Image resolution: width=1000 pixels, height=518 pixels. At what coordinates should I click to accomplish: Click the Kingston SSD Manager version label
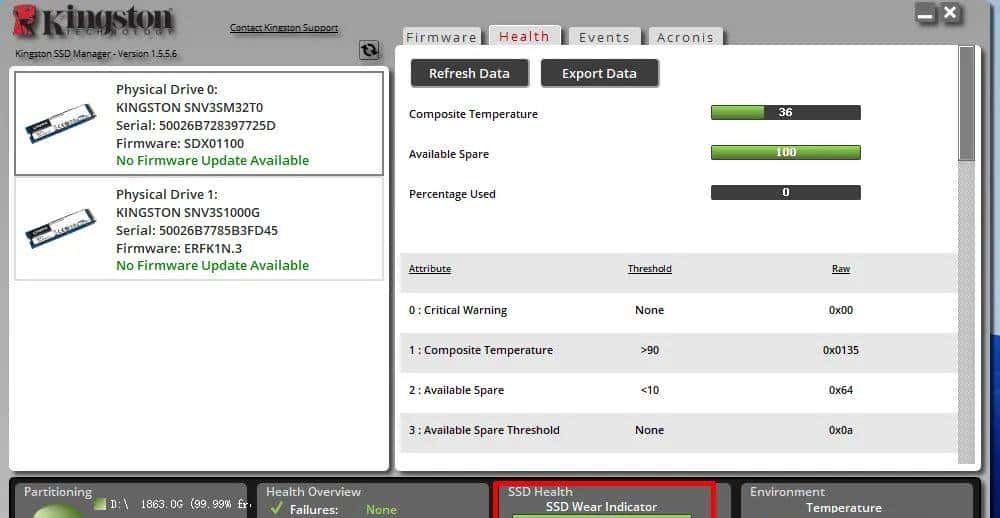coord(96,54)
